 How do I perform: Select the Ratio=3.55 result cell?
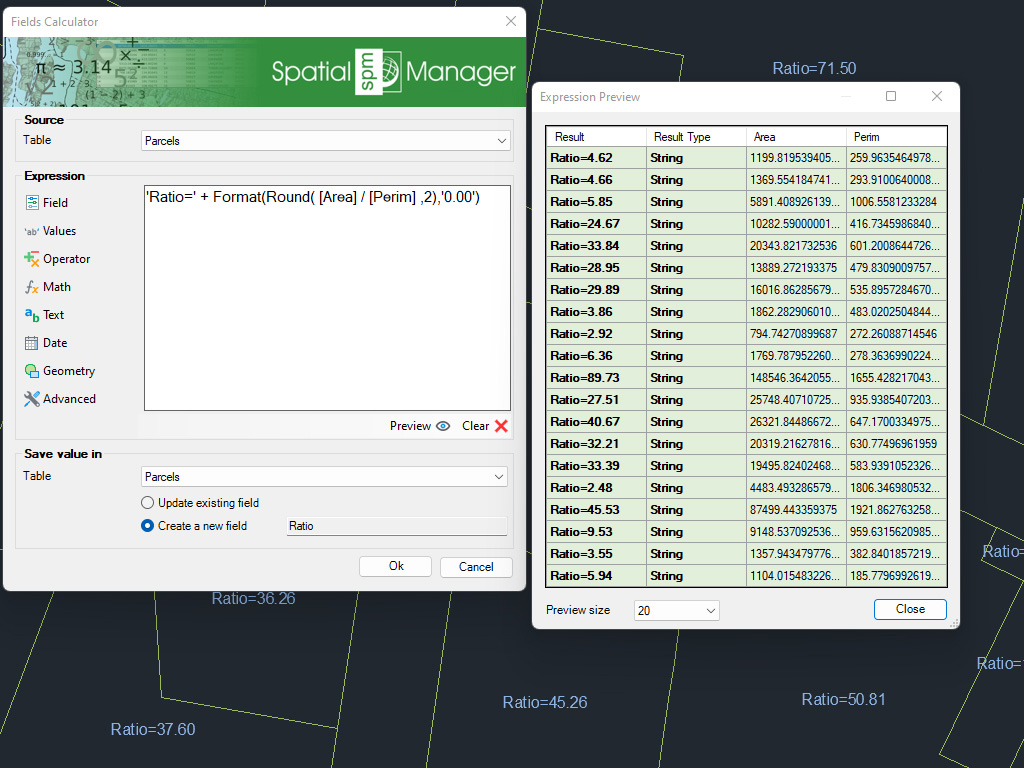click(x=596, y=554)
